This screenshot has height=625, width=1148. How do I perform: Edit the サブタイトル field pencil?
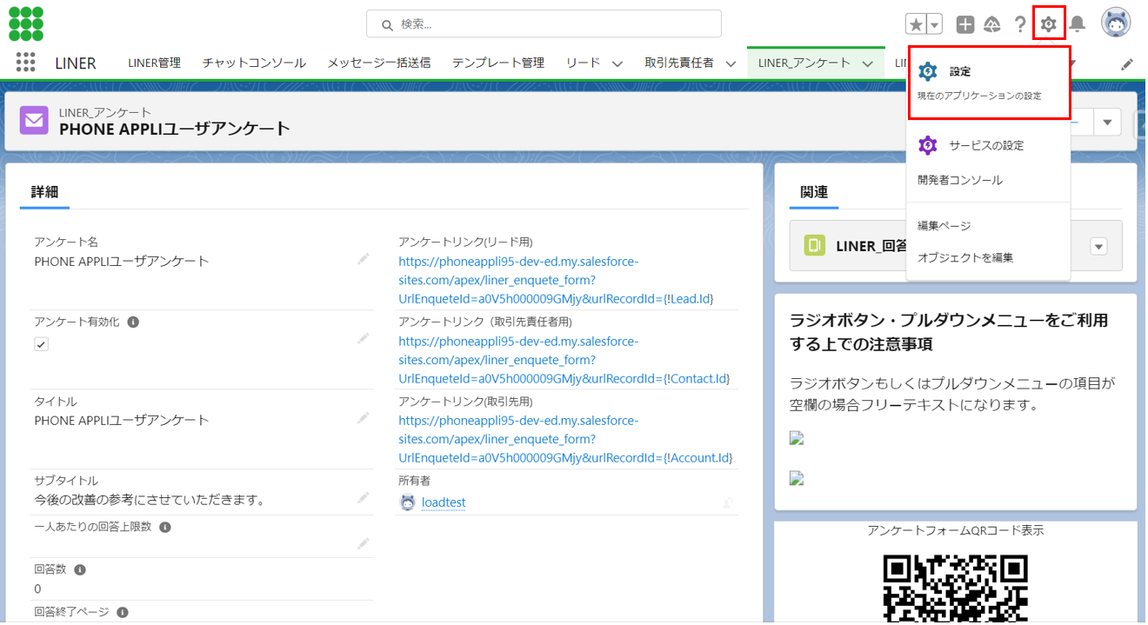click(x=363, y=498)
